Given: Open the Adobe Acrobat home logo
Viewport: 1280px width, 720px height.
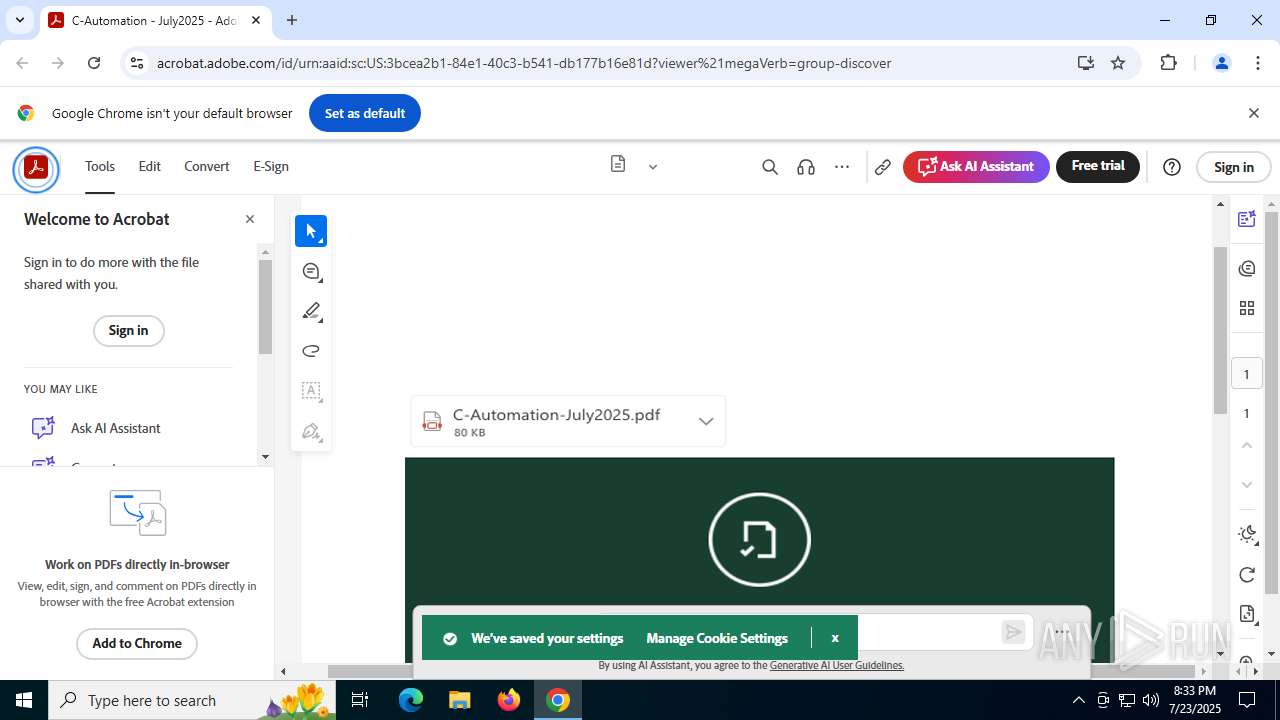Looking at the screenshot, I should point(36,167).
